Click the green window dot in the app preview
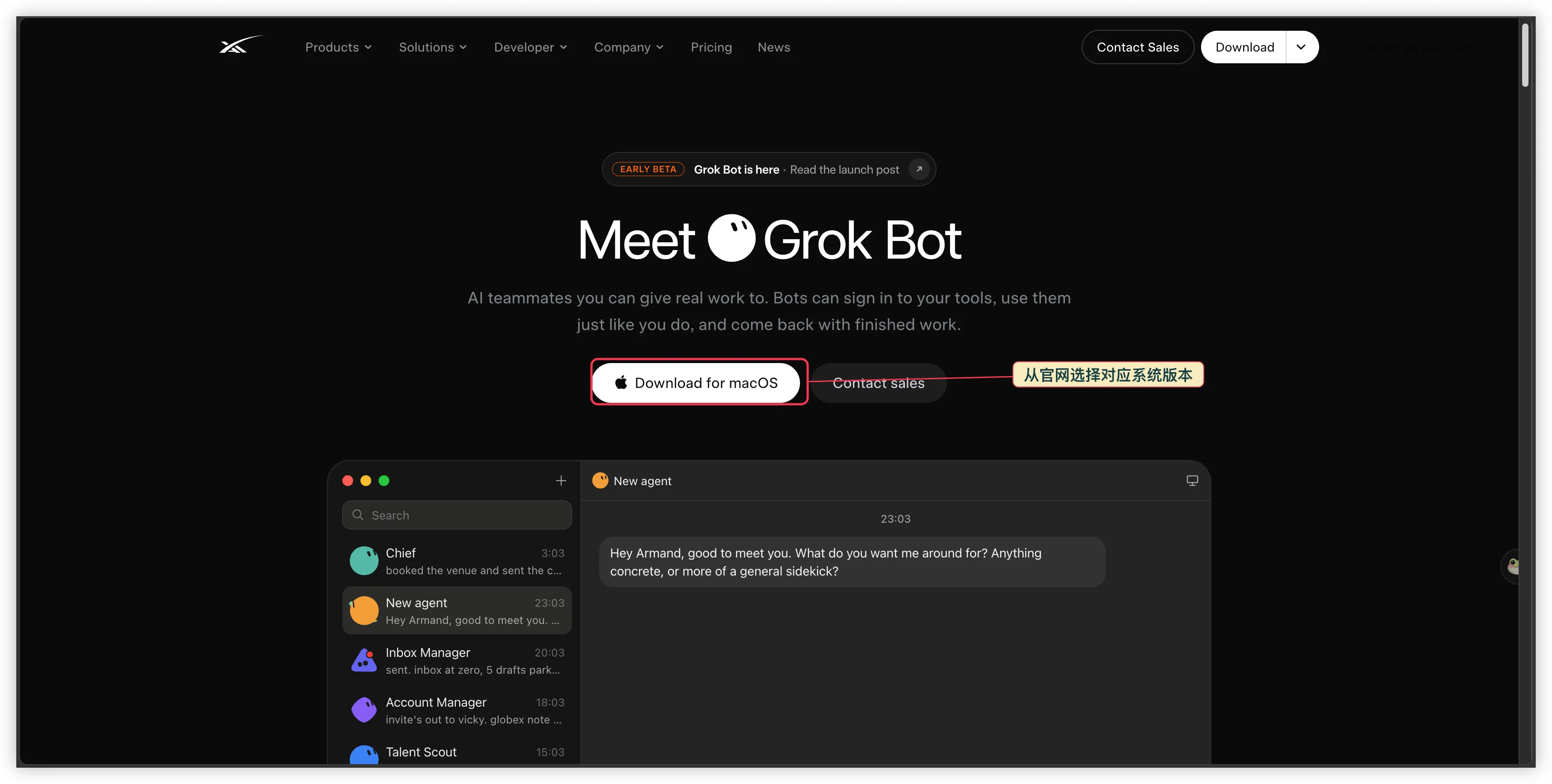Image resolution: width=1552 pixels, height=784 pixels. pyautogui.click(x=384, y=481)
